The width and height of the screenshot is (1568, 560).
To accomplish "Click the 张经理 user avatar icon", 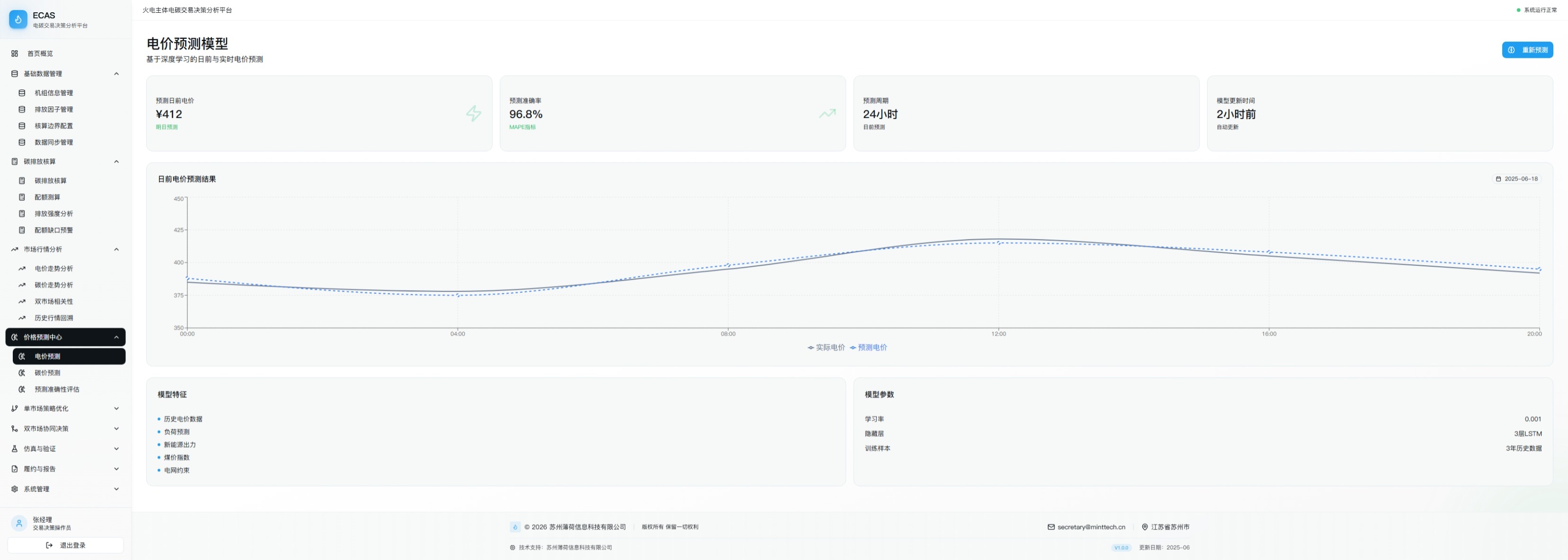I will (x=19, y=524).
